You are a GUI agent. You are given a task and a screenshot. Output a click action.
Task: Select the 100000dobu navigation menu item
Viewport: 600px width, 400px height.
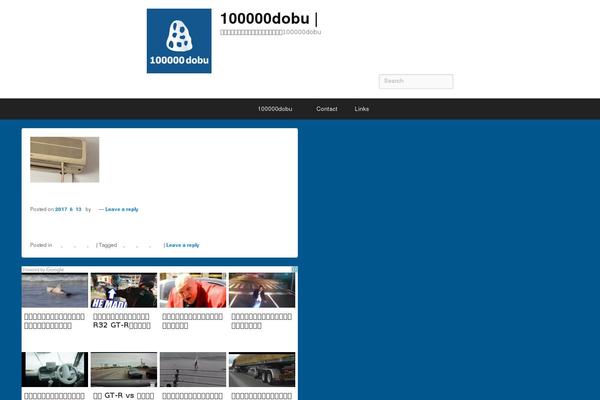(x=274, y=109)
